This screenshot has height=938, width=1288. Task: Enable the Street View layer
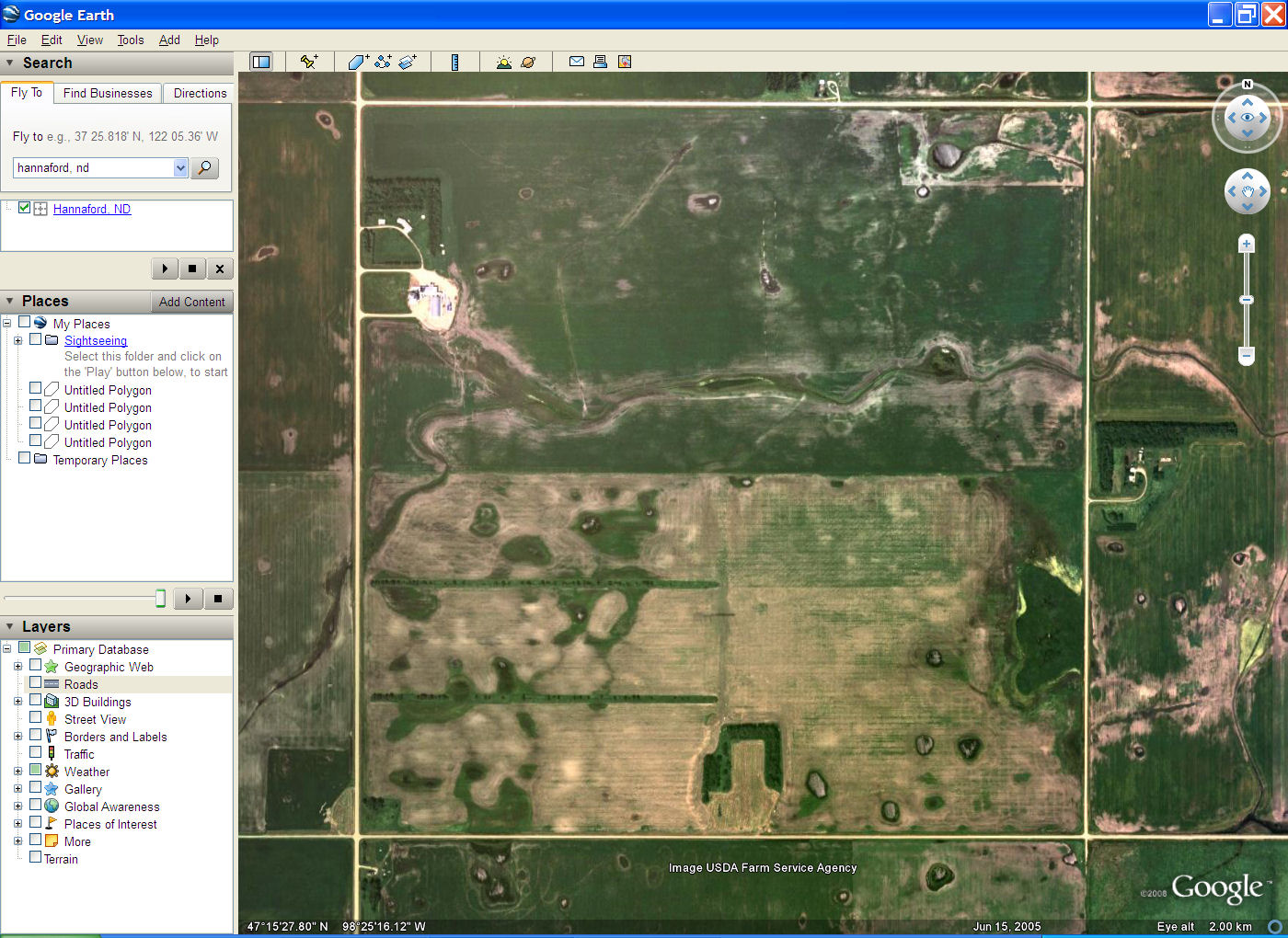[35, 717]
